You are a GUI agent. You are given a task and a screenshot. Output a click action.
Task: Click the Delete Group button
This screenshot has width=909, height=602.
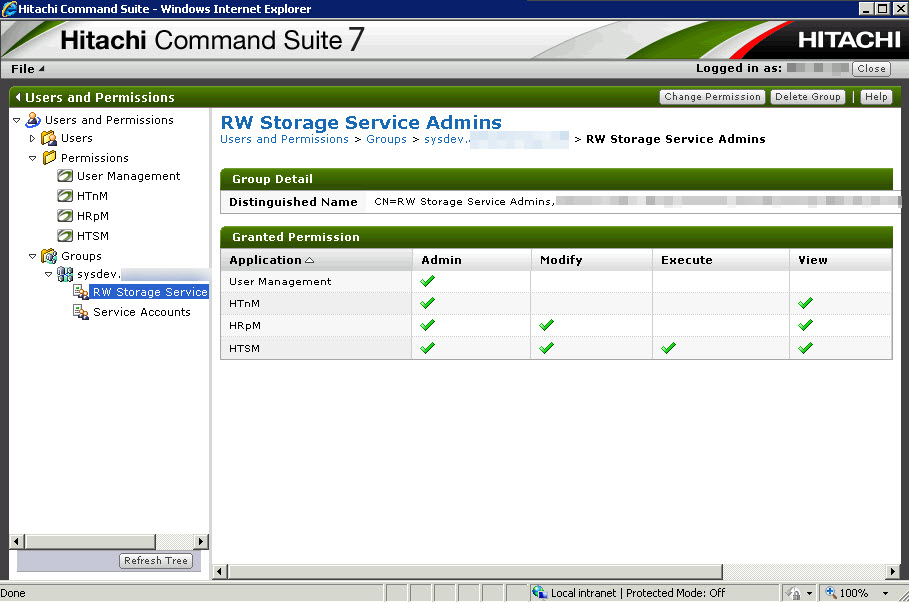[x=808, y=97]
